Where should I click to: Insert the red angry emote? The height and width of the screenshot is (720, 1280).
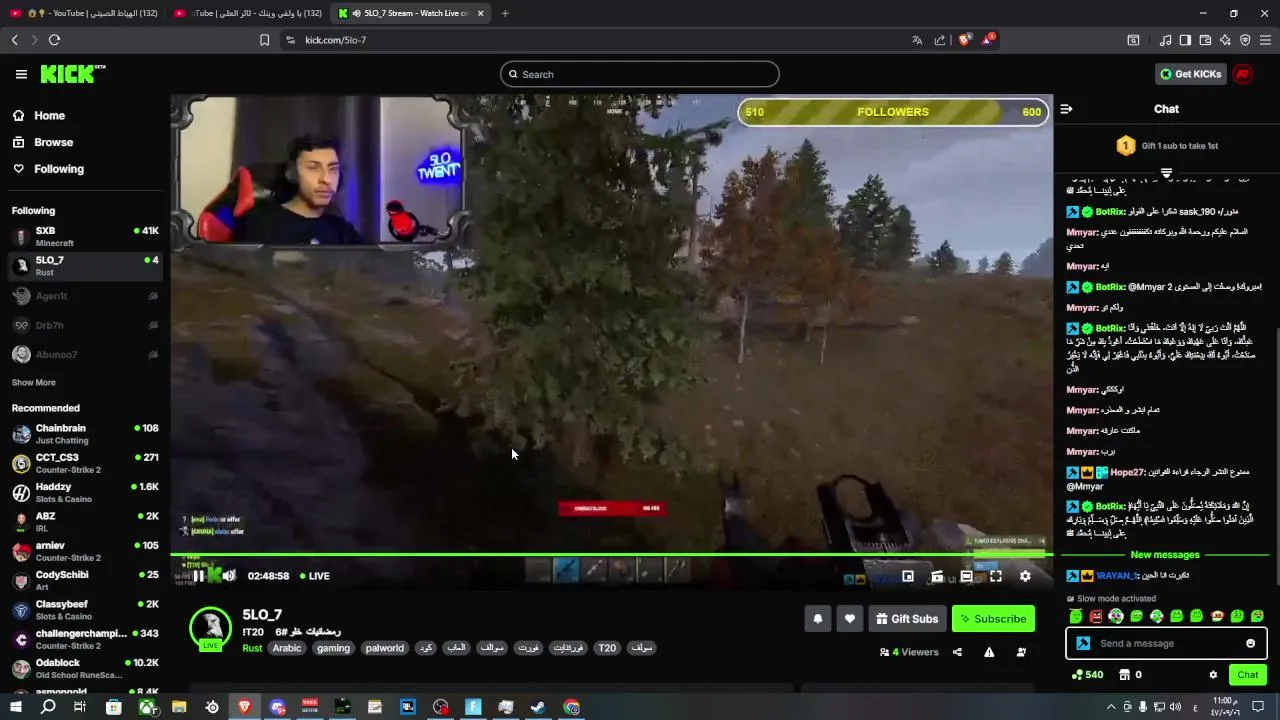tap(1096, 616)
